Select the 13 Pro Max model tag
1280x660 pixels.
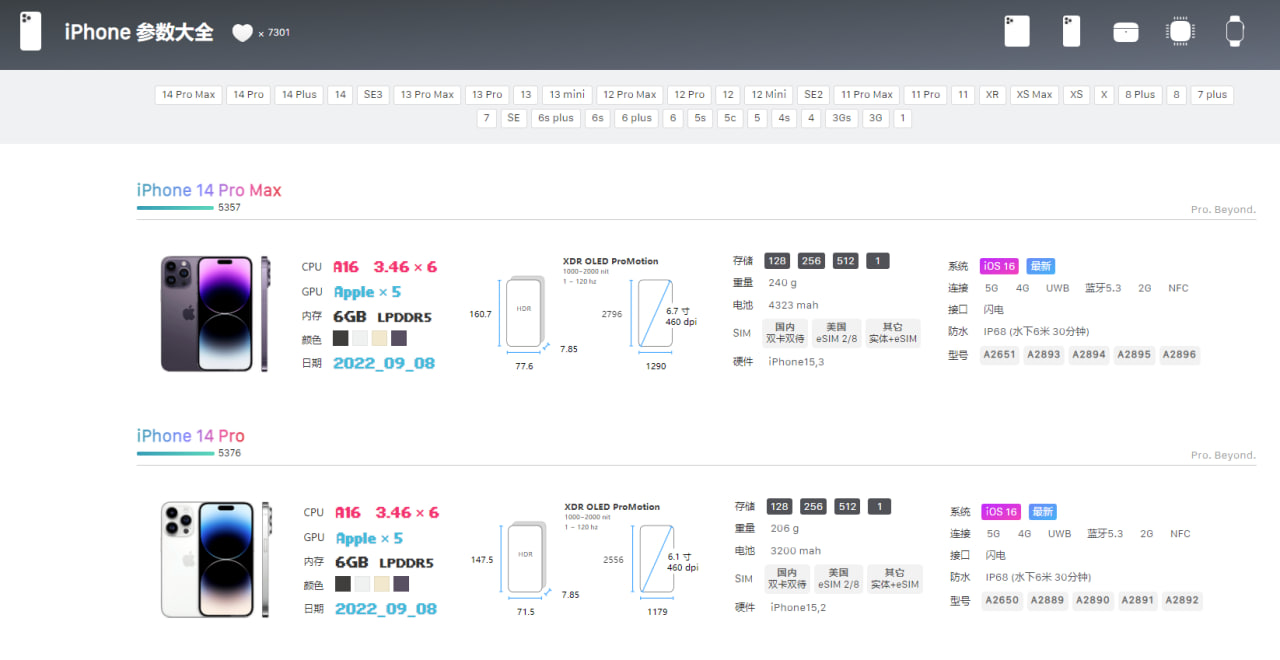point(427,95)
